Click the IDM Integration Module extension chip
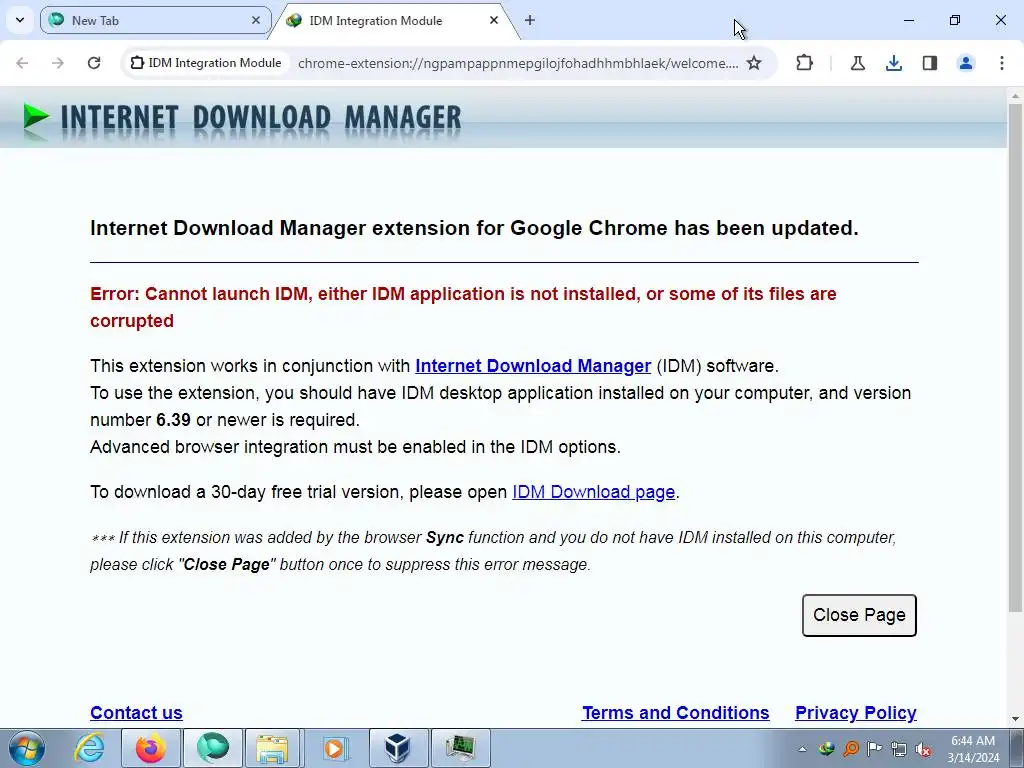The image size is (1024, 768). pos(206,63)
